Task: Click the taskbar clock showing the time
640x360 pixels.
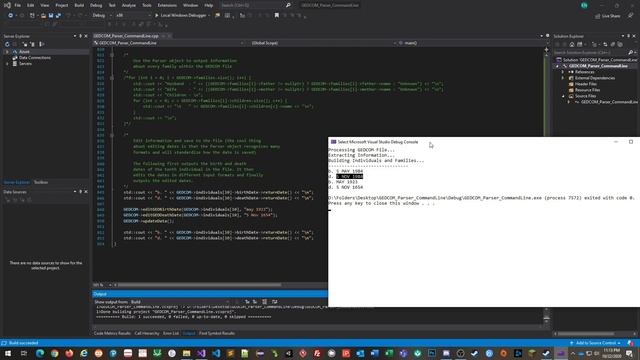Action: (x=612, y=353)
